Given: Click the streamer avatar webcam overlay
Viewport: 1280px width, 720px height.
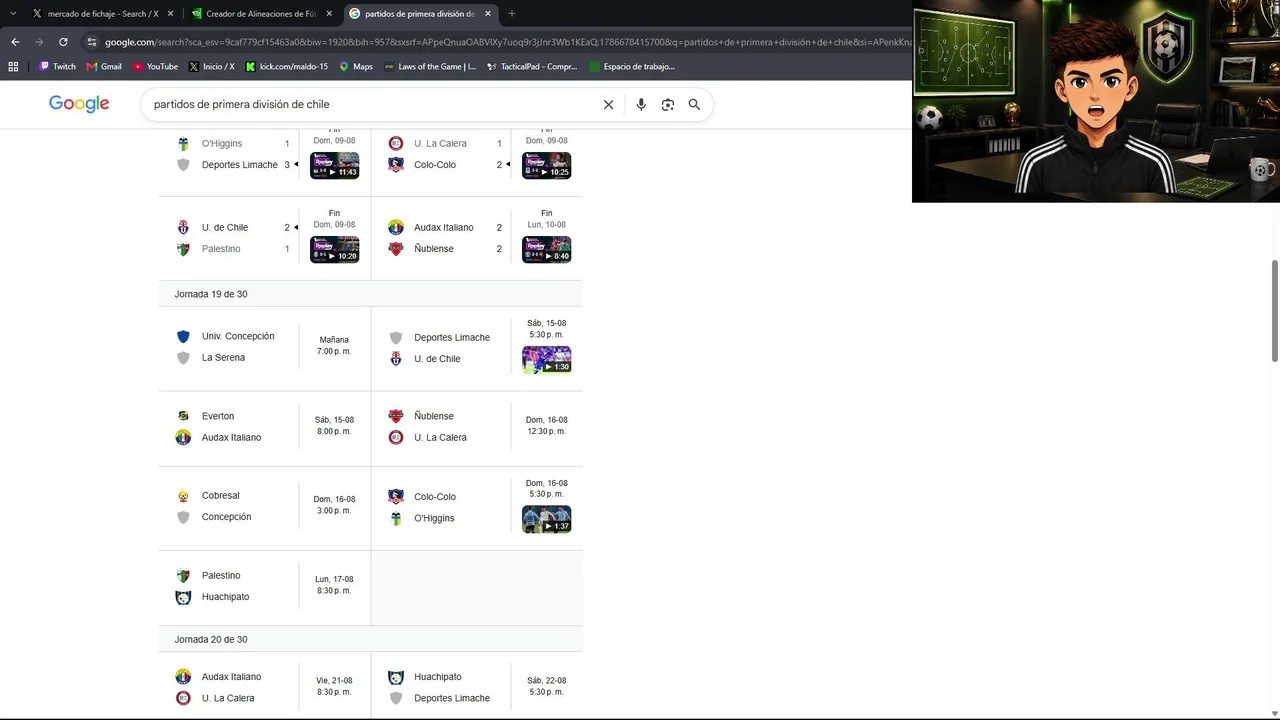Looking at the screenshot, I should tap(1096, 101).
